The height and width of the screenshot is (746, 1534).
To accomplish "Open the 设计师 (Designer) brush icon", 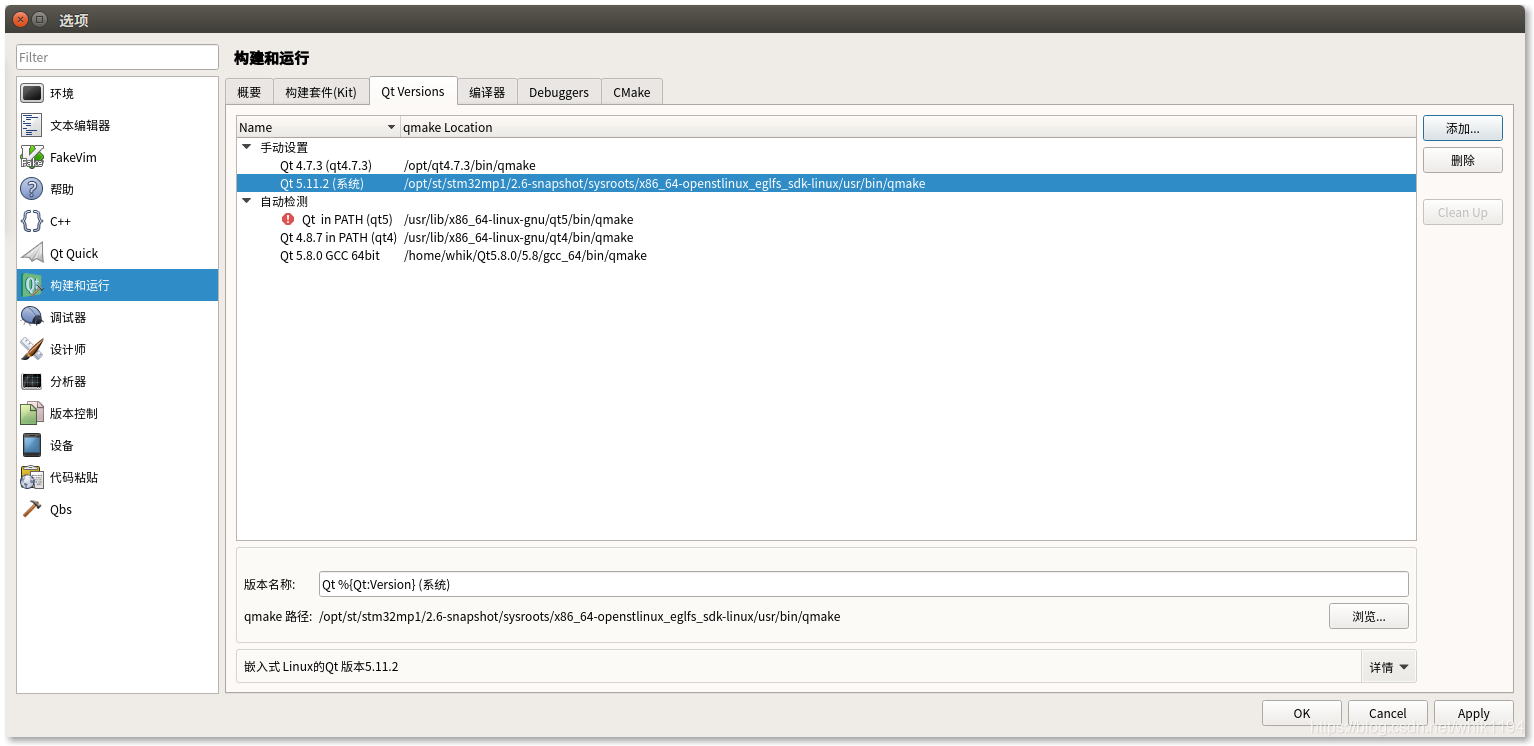I will (x=32, y=349).
